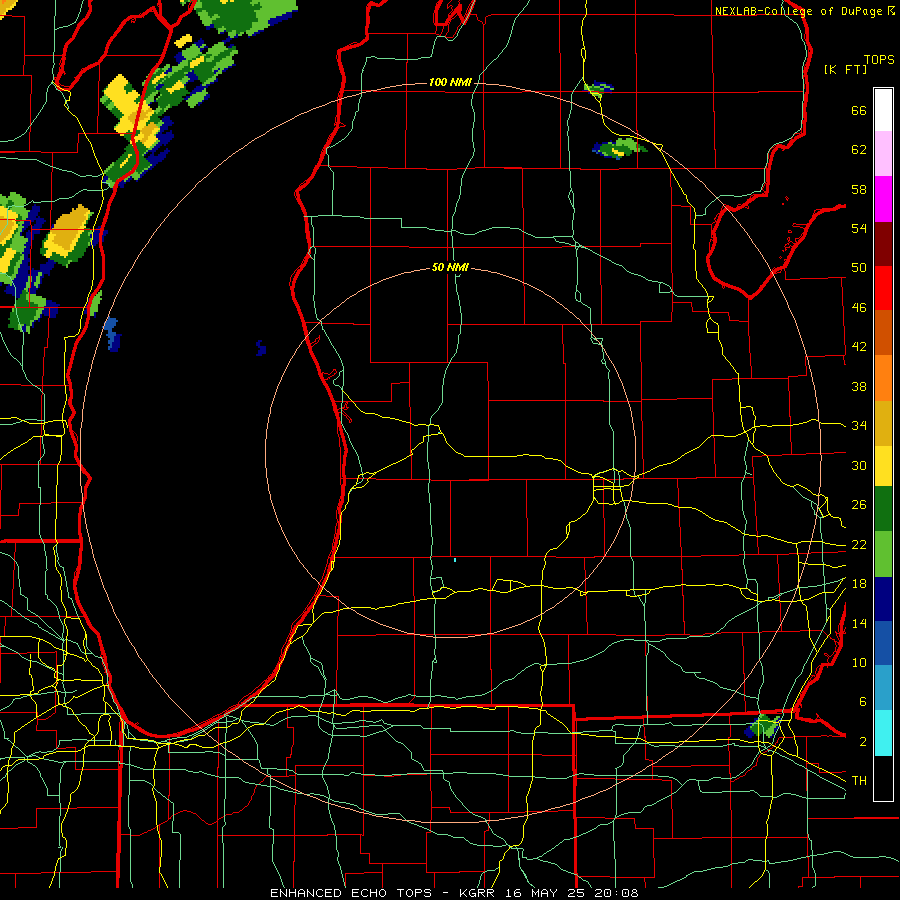This screenshot has width=900, height=900.
Task: Click the green-yellow echo inside 100 NMI ring northeast
Action: coord(620,148)
